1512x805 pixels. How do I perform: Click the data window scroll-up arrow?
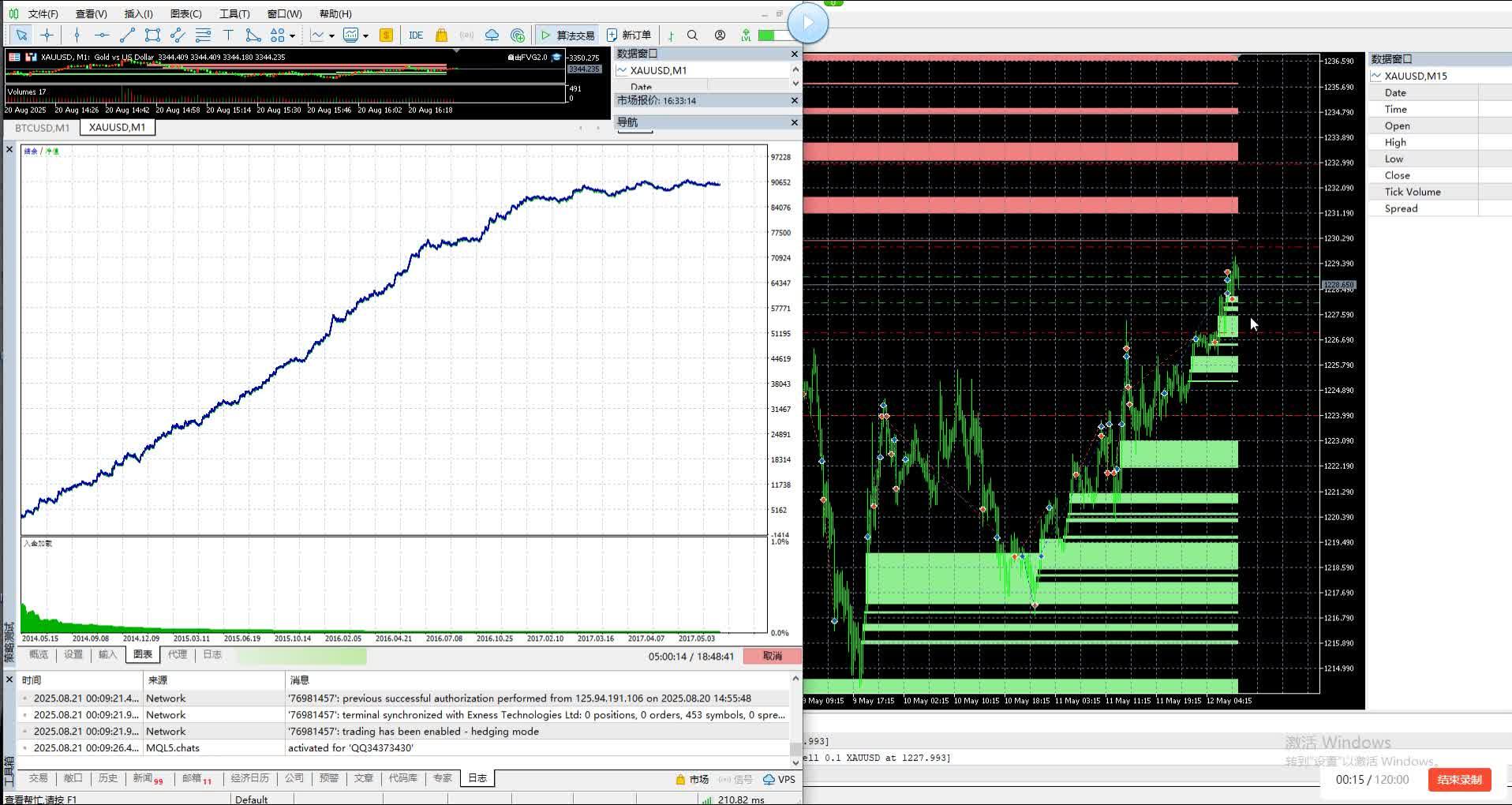795,69
